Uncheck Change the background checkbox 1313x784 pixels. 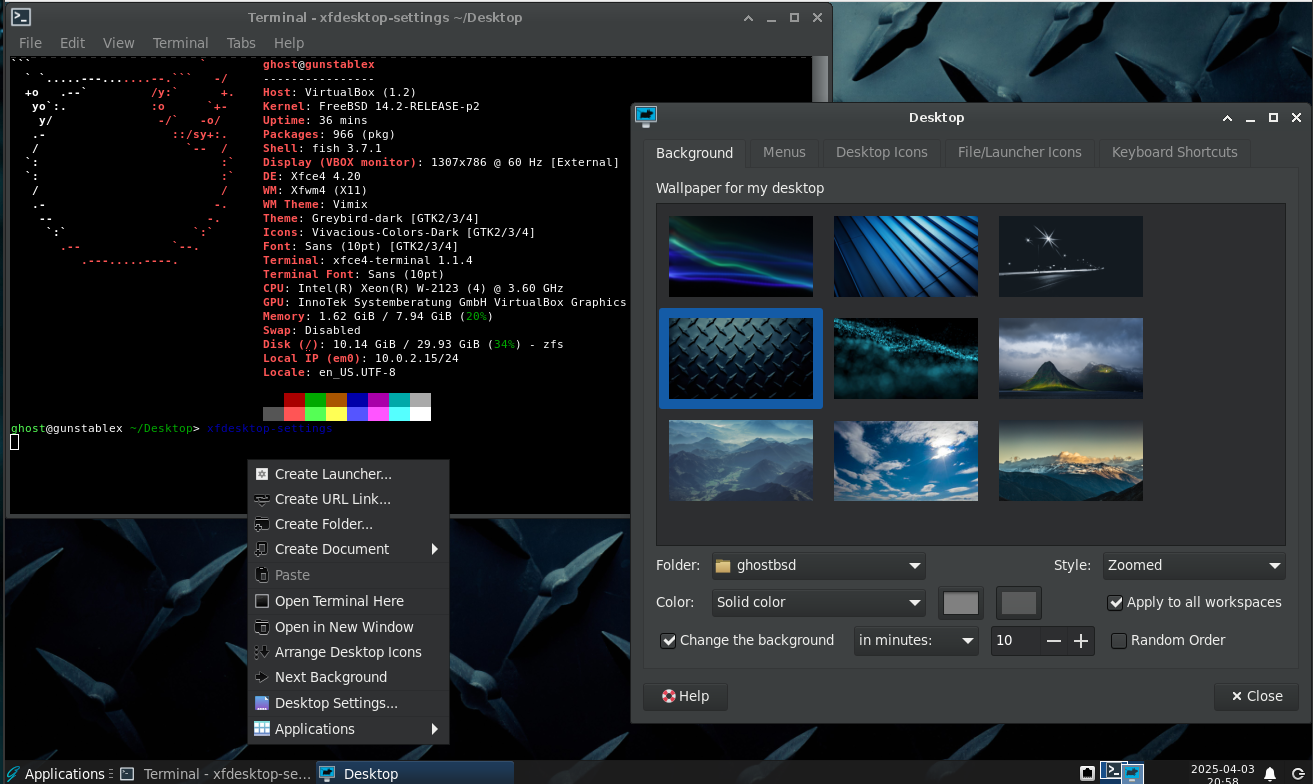coord(669,640)
